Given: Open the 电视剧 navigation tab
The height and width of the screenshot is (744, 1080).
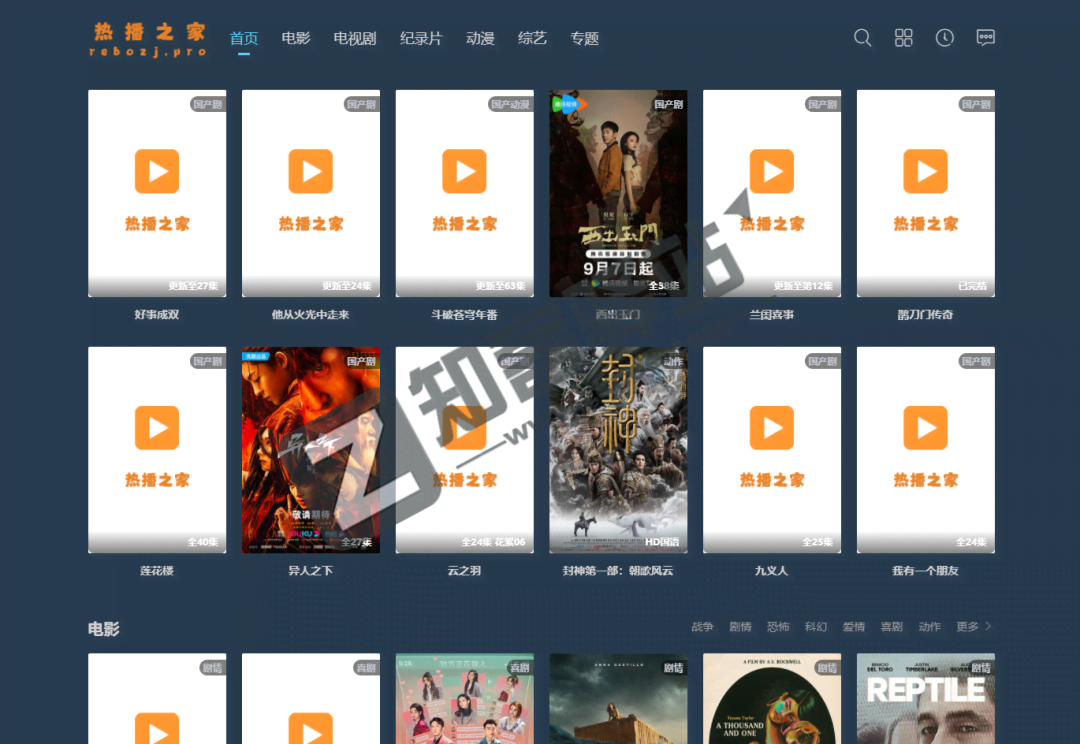Looking at the screenshot, I should (x=354, y=38).
